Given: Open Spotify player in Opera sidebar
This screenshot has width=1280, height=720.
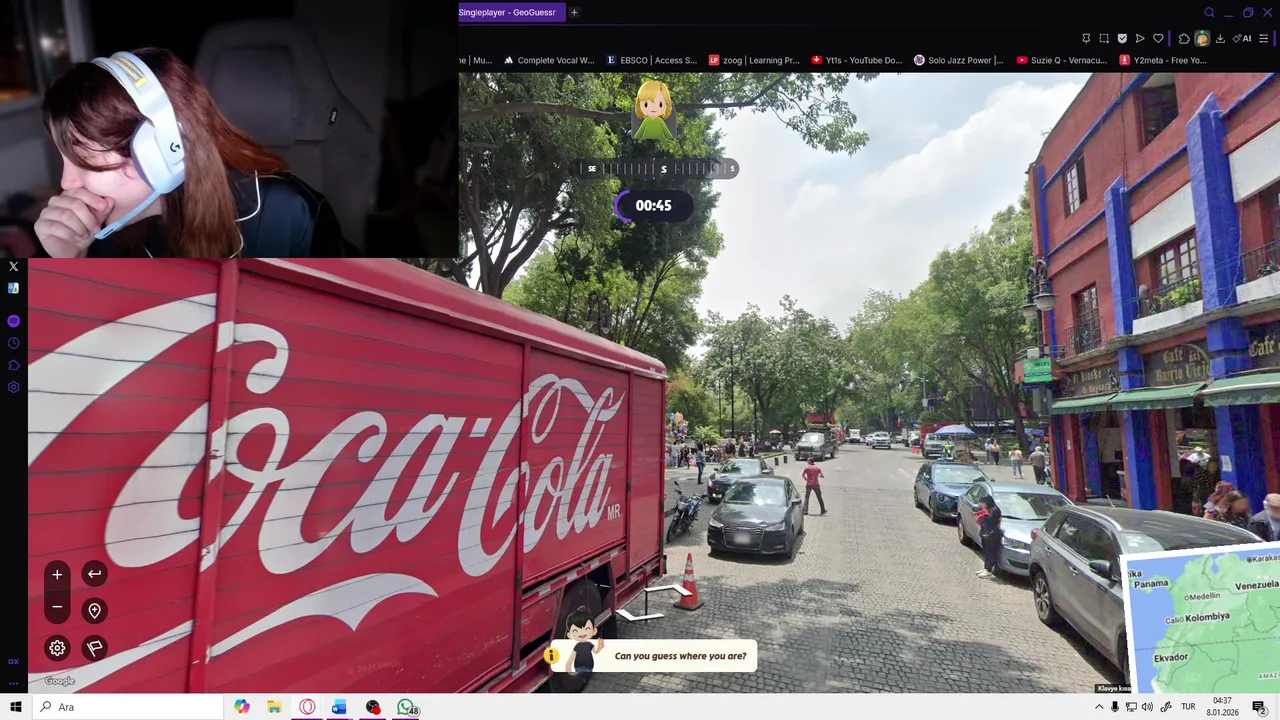Looking at the screenshot, I should (13, 321).
